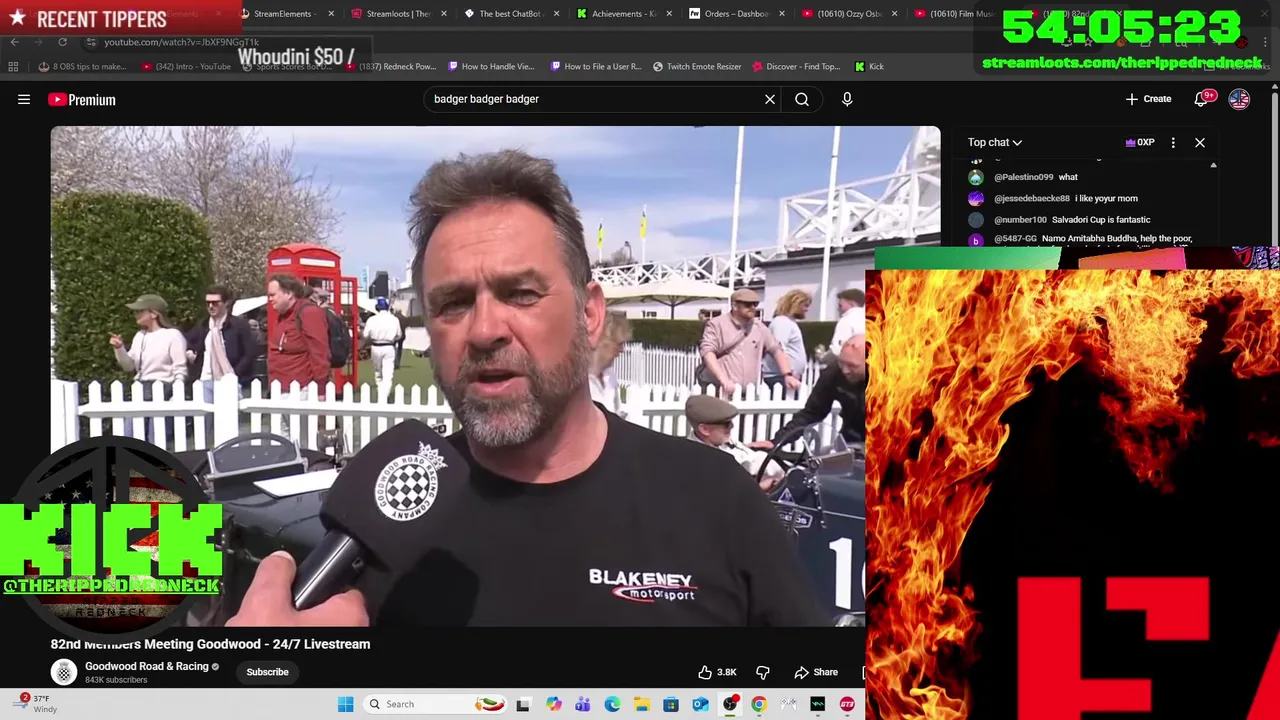Go to YouTube Premium home logo

pyautogui.click(x=82, y=99)
